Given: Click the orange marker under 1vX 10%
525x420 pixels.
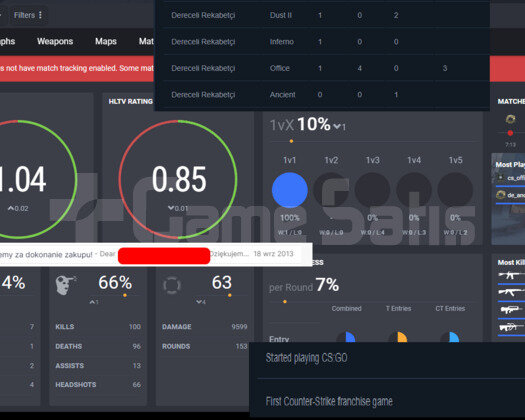Looking at the screenshot, I should point(291,141).
